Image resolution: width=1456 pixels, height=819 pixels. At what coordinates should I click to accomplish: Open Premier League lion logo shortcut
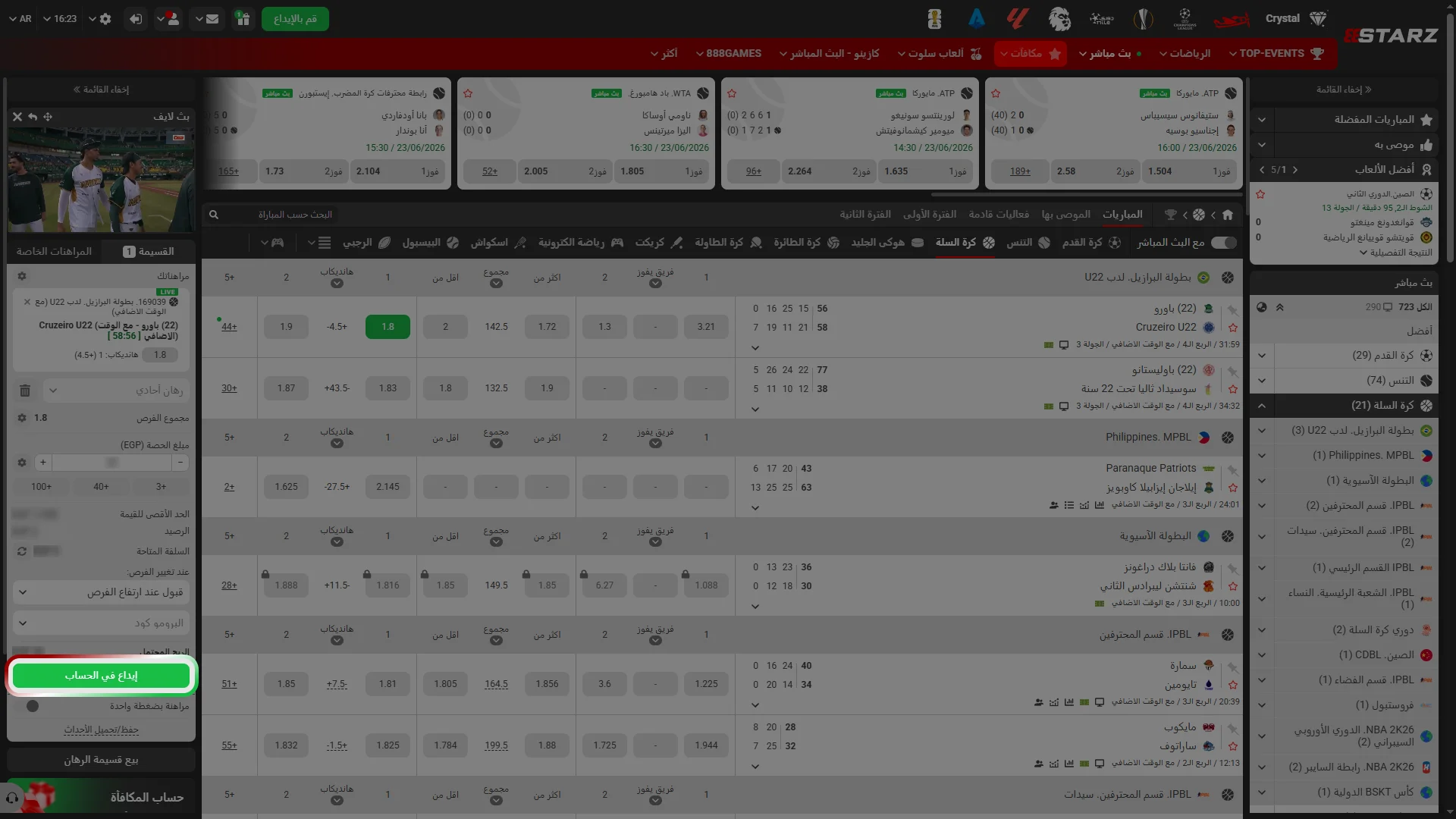click(1059, 19)
